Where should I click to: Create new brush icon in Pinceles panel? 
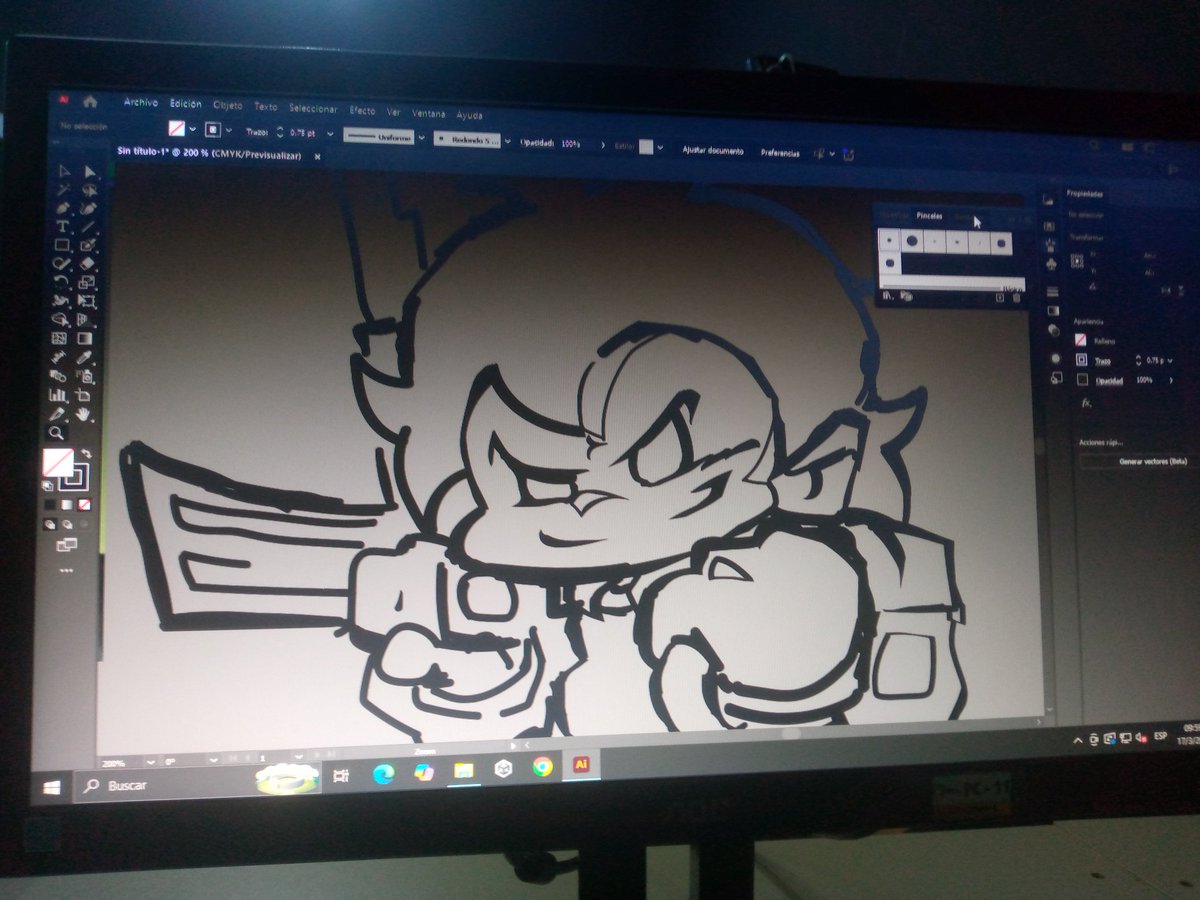[x=1000, y=297]
